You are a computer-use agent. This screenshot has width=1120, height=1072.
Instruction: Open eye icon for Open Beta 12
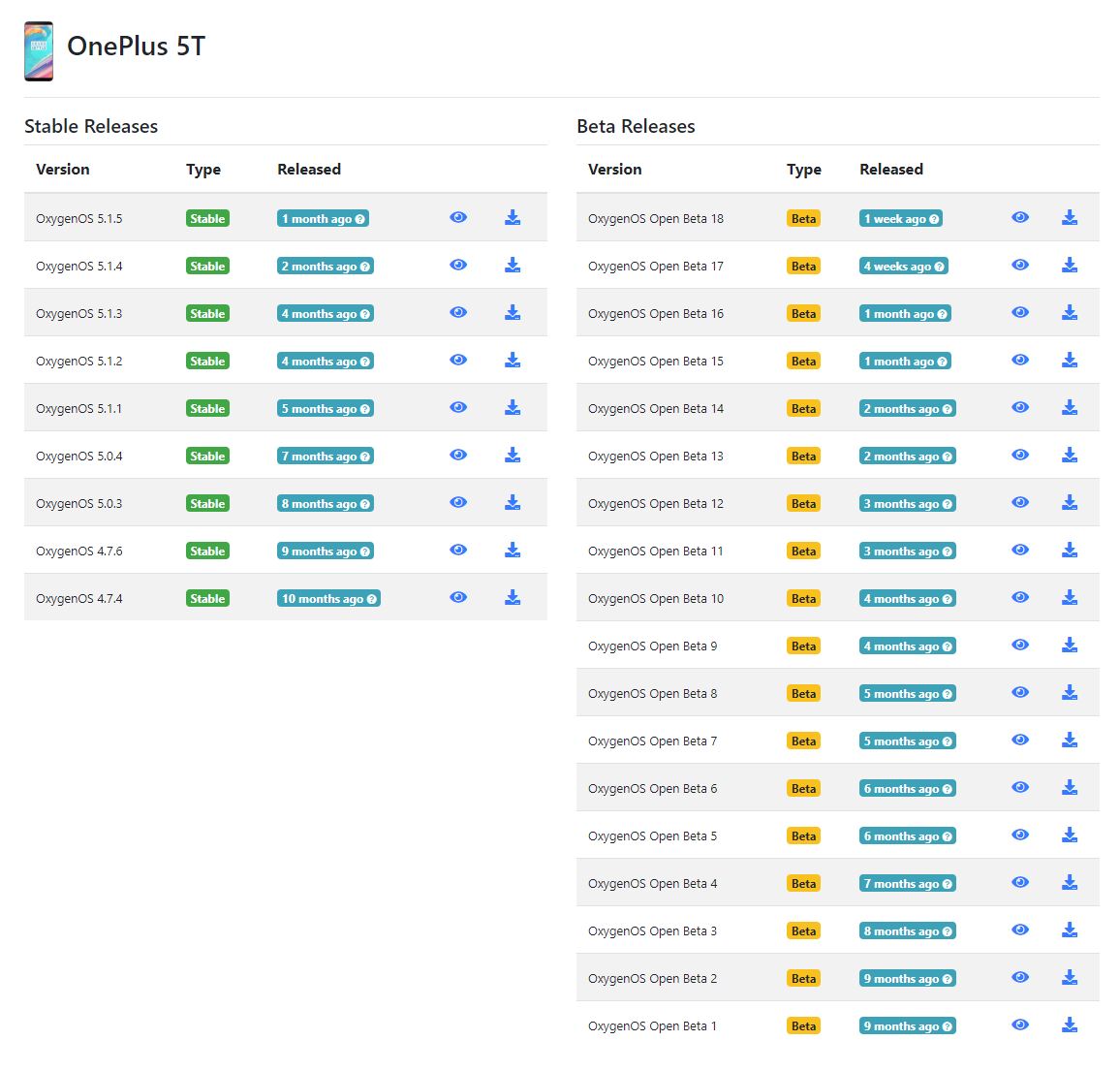tap(1020, 502)
